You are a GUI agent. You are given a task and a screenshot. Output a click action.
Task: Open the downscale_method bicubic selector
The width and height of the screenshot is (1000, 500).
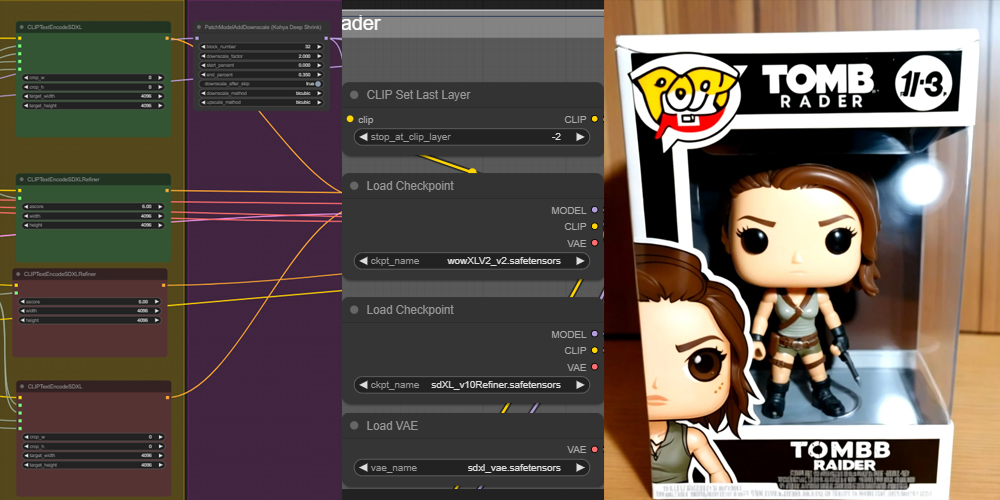point(261,93)
